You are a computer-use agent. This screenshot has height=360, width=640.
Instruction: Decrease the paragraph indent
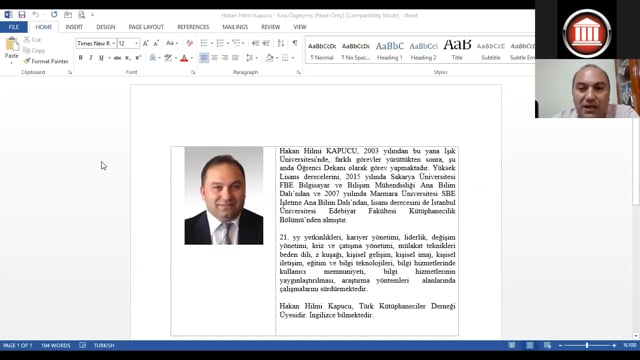256,43
